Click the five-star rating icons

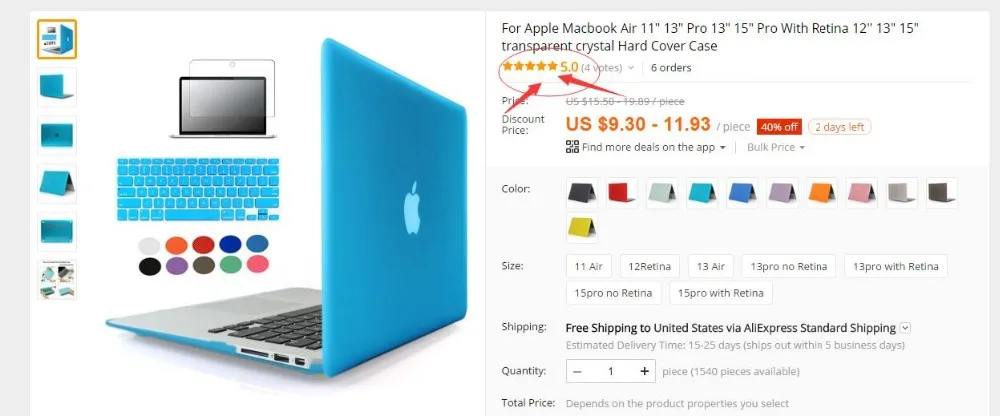(530, 66)
